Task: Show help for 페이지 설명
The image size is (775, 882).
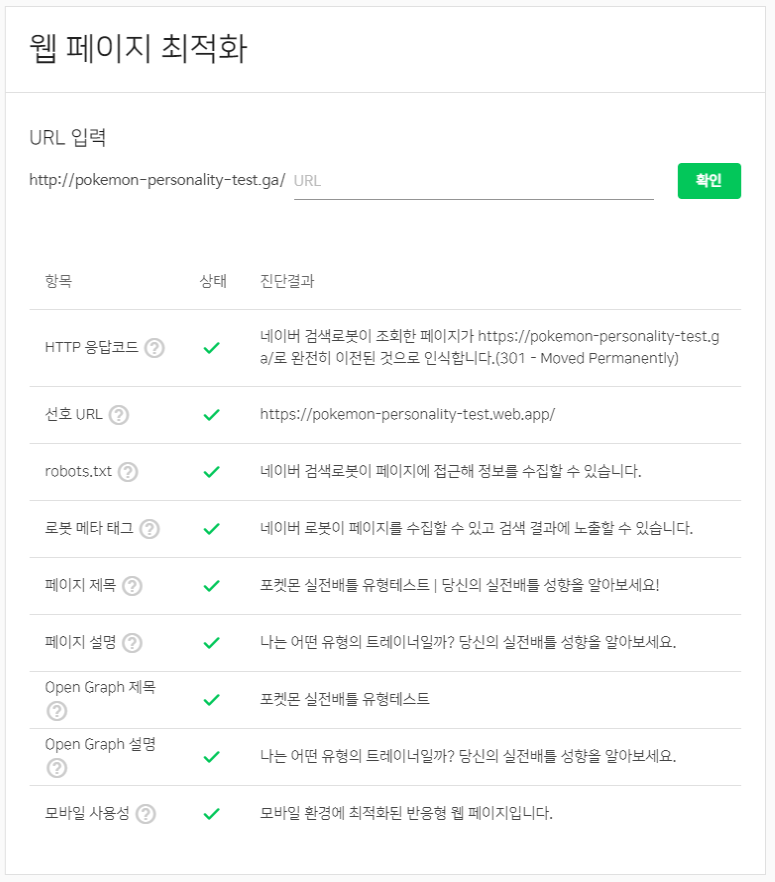Action: pos(132,643)
